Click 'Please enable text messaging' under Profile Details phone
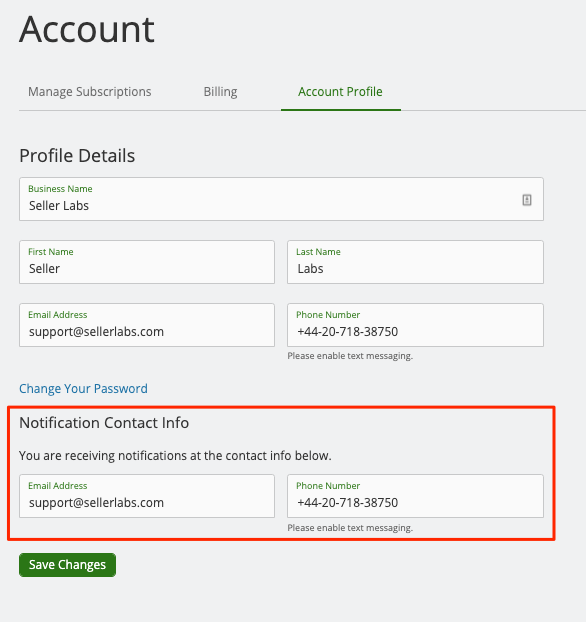The width and height of the screenshot is (586, 622). (350, 356)
